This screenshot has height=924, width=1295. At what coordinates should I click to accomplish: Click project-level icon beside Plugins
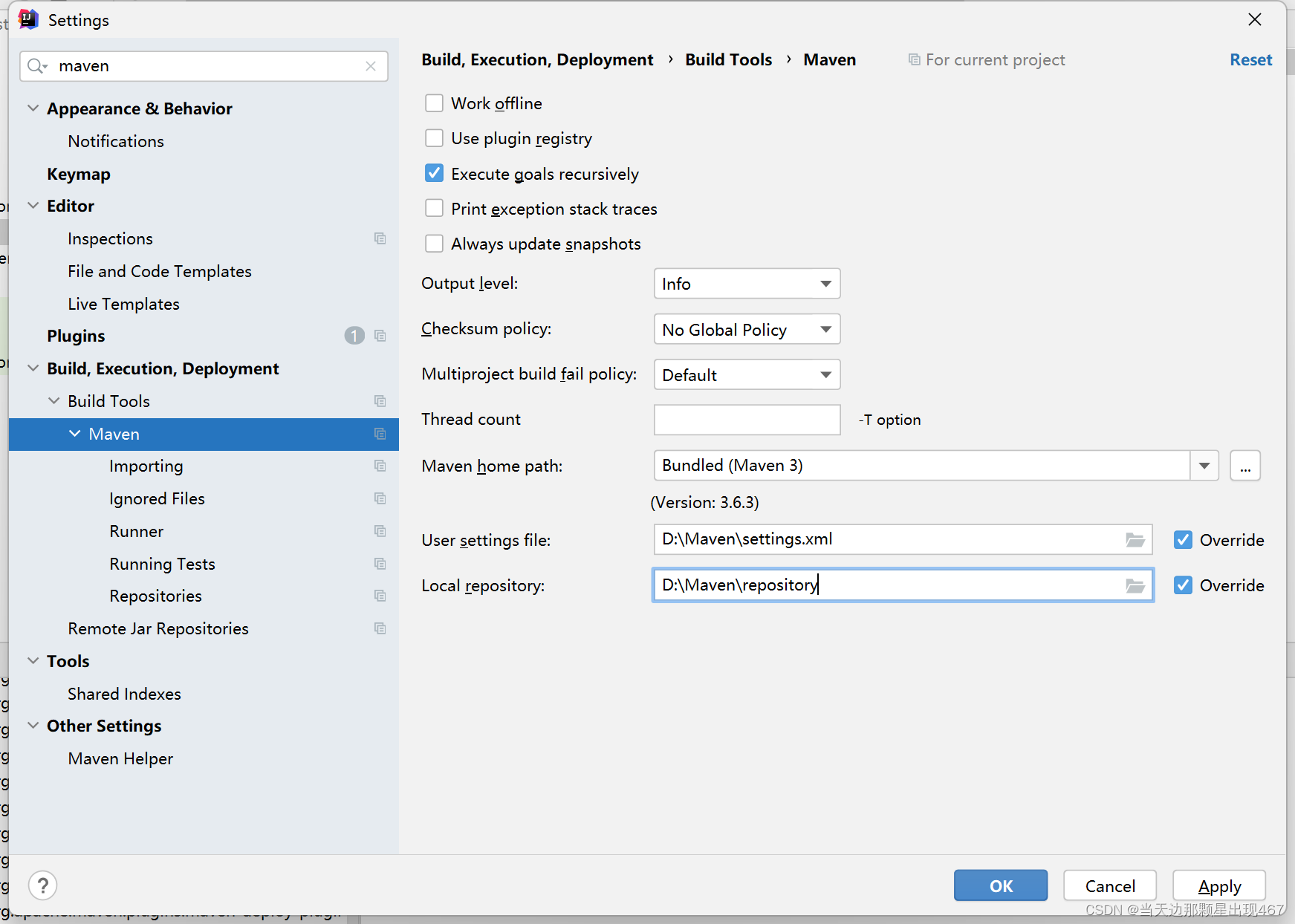pyautogui.click(x=380, y=336)
